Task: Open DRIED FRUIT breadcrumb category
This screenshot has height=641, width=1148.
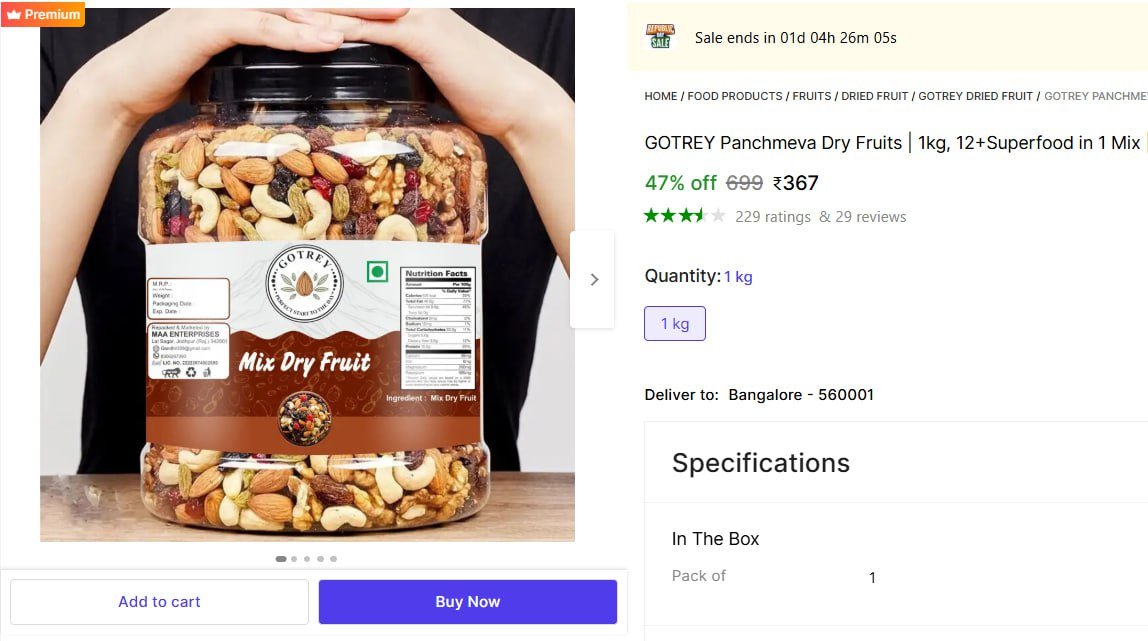Action: point(875,96)
